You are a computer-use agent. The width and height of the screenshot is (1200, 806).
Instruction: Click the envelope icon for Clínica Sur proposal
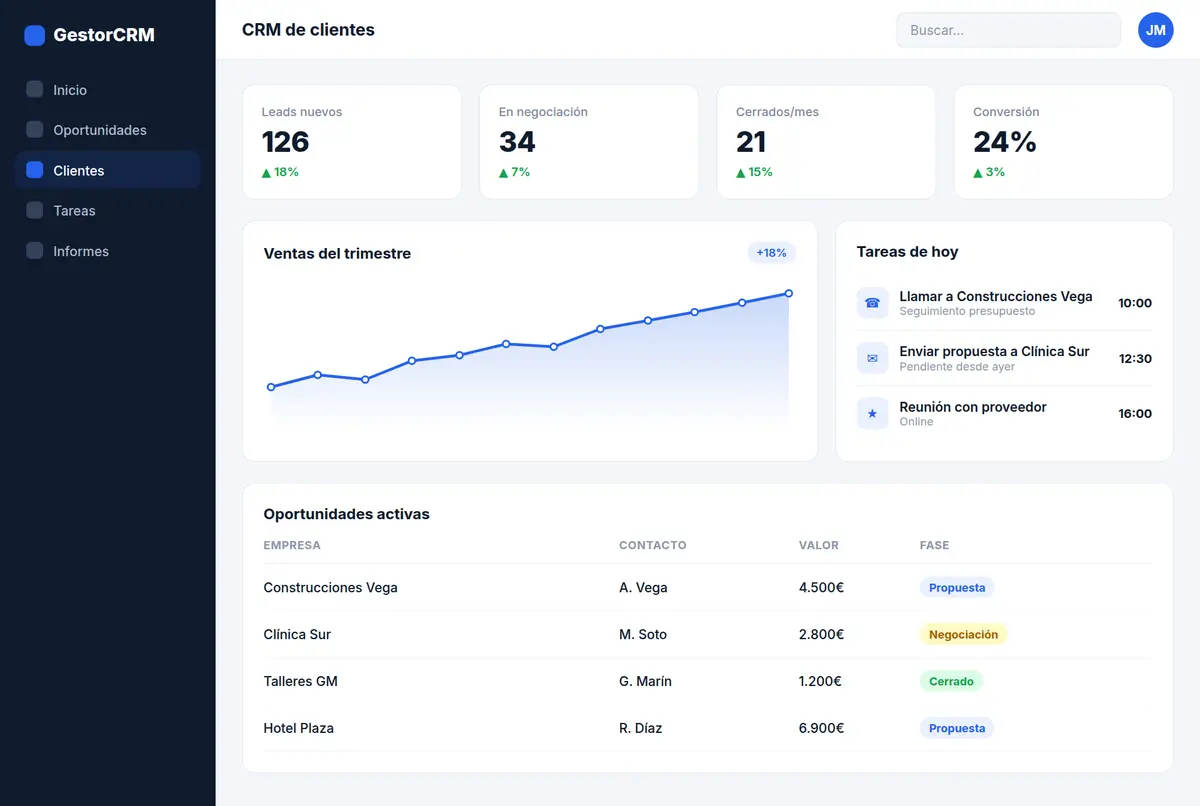coord(872,358)
